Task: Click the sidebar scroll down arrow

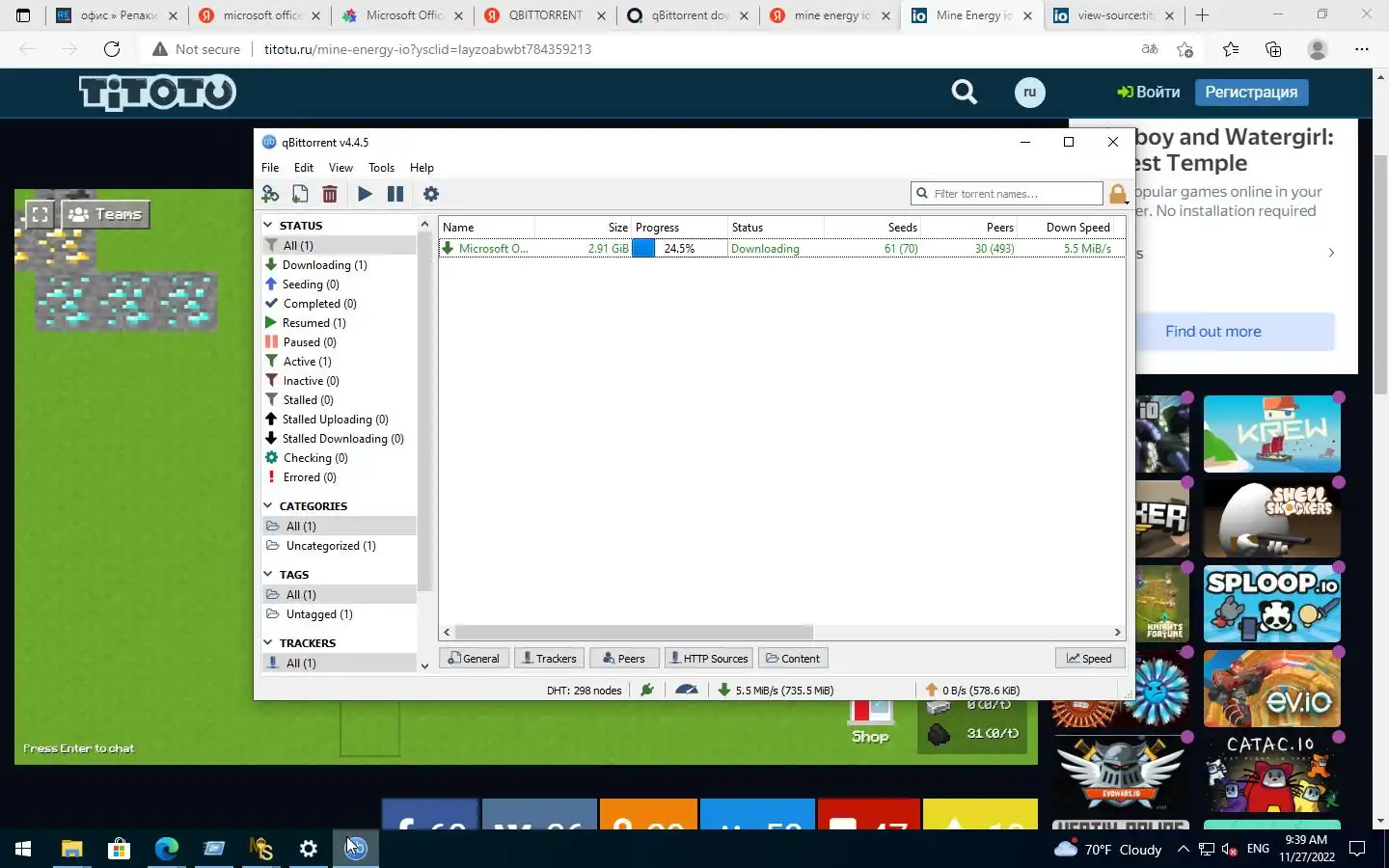Action: 424,665
